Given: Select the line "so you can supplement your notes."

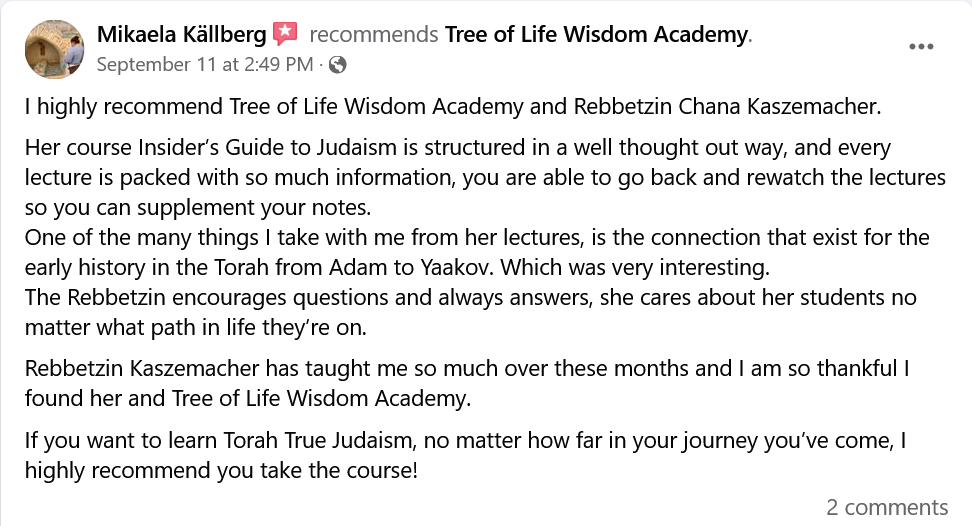Looking at the screenshot, I should 198,208.
